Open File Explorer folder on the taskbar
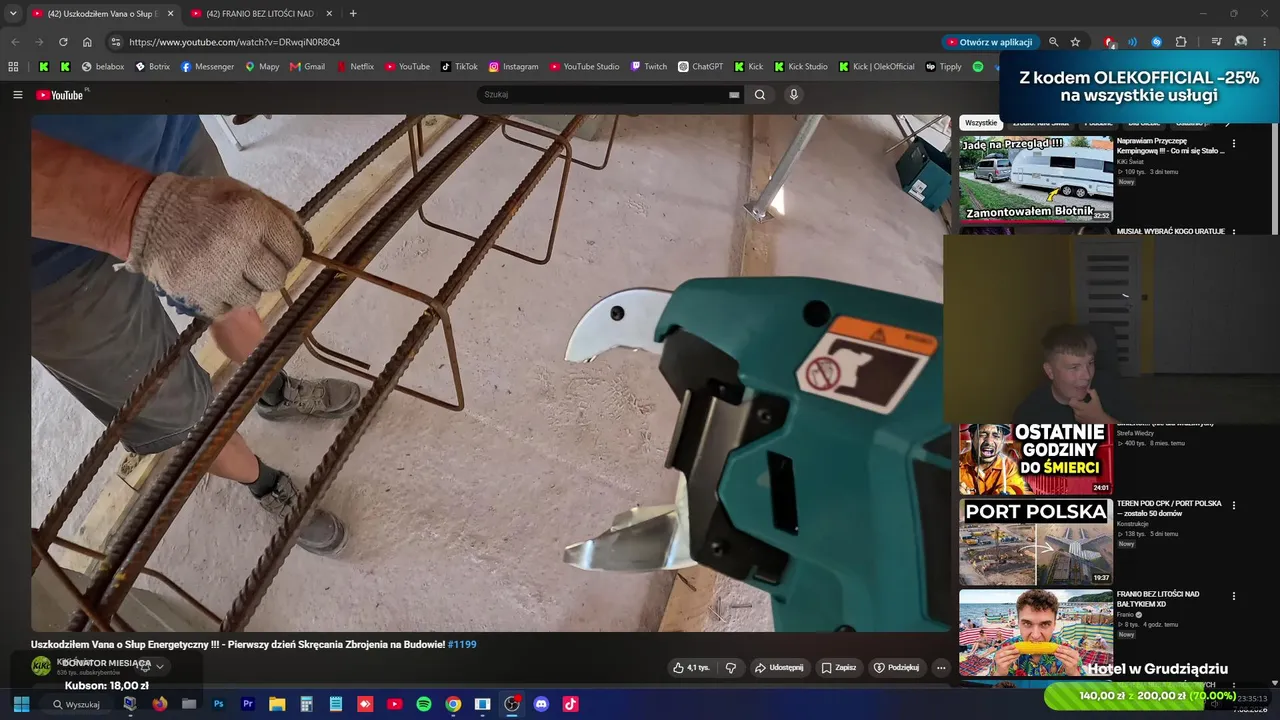This screenshot has width=1280, height=720. [277, 704]
